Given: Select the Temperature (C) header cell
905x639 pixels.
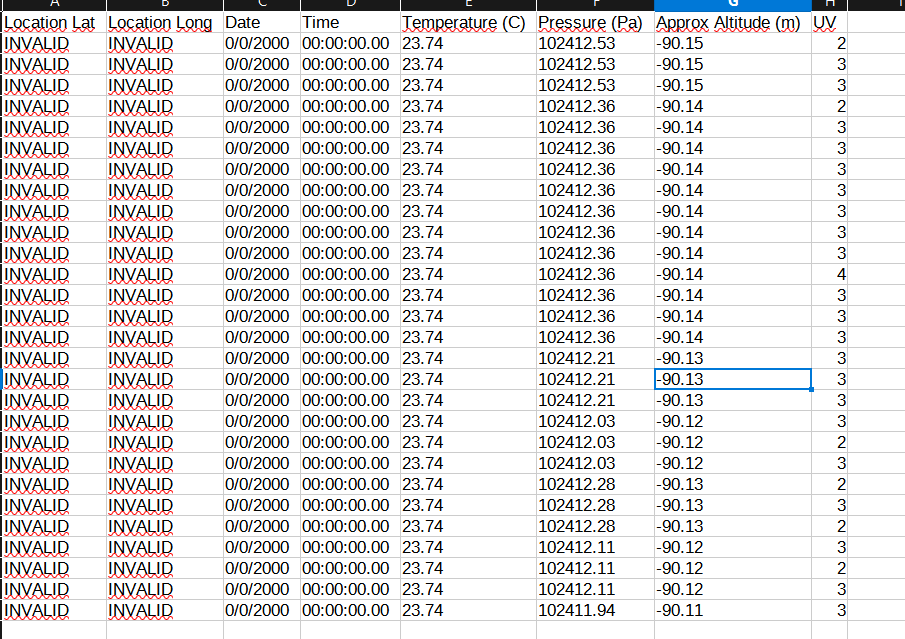Looking at the screenshot, I should (468, 23).
